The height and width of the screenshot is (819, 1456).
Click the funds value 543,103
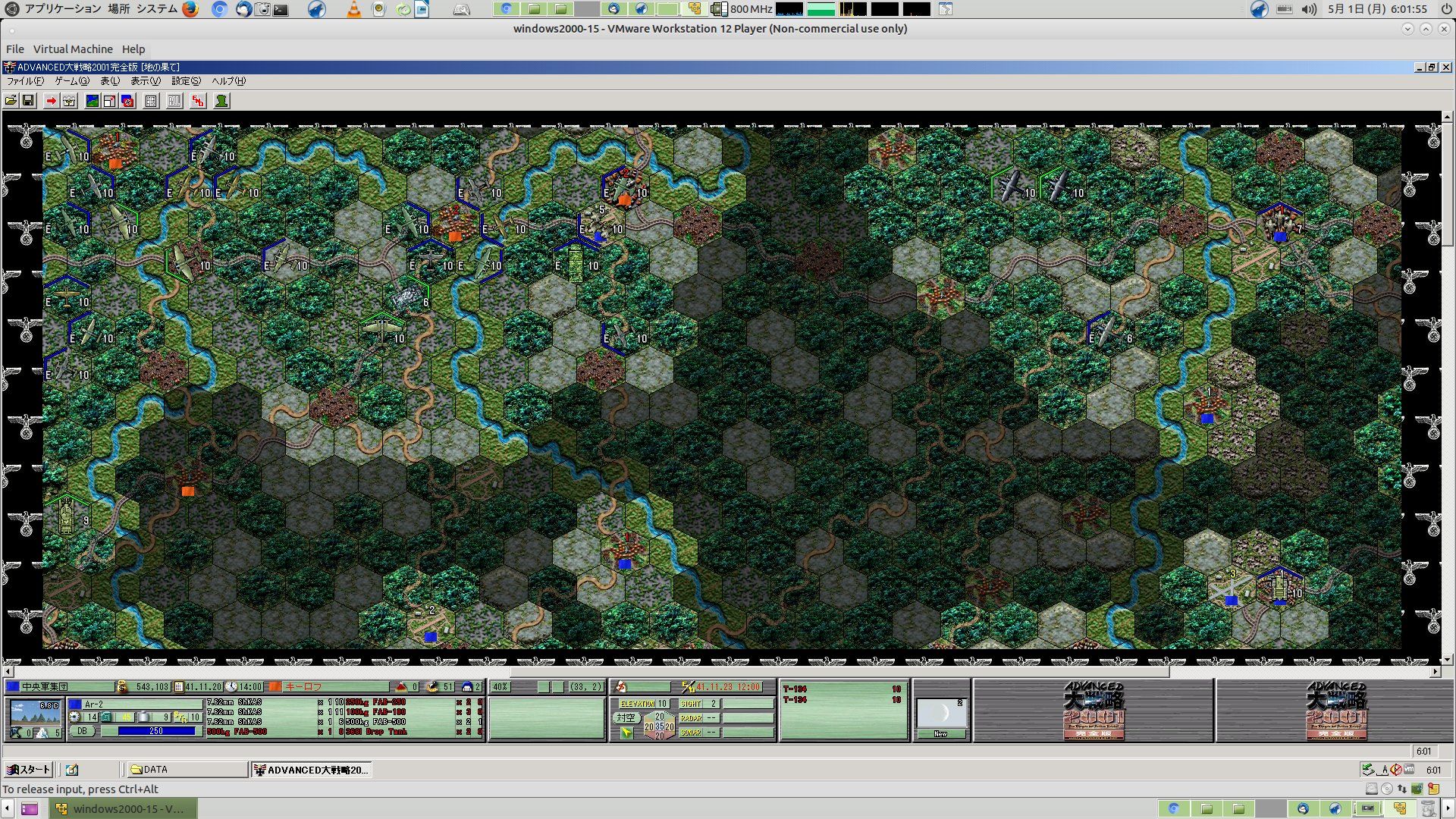151,687
